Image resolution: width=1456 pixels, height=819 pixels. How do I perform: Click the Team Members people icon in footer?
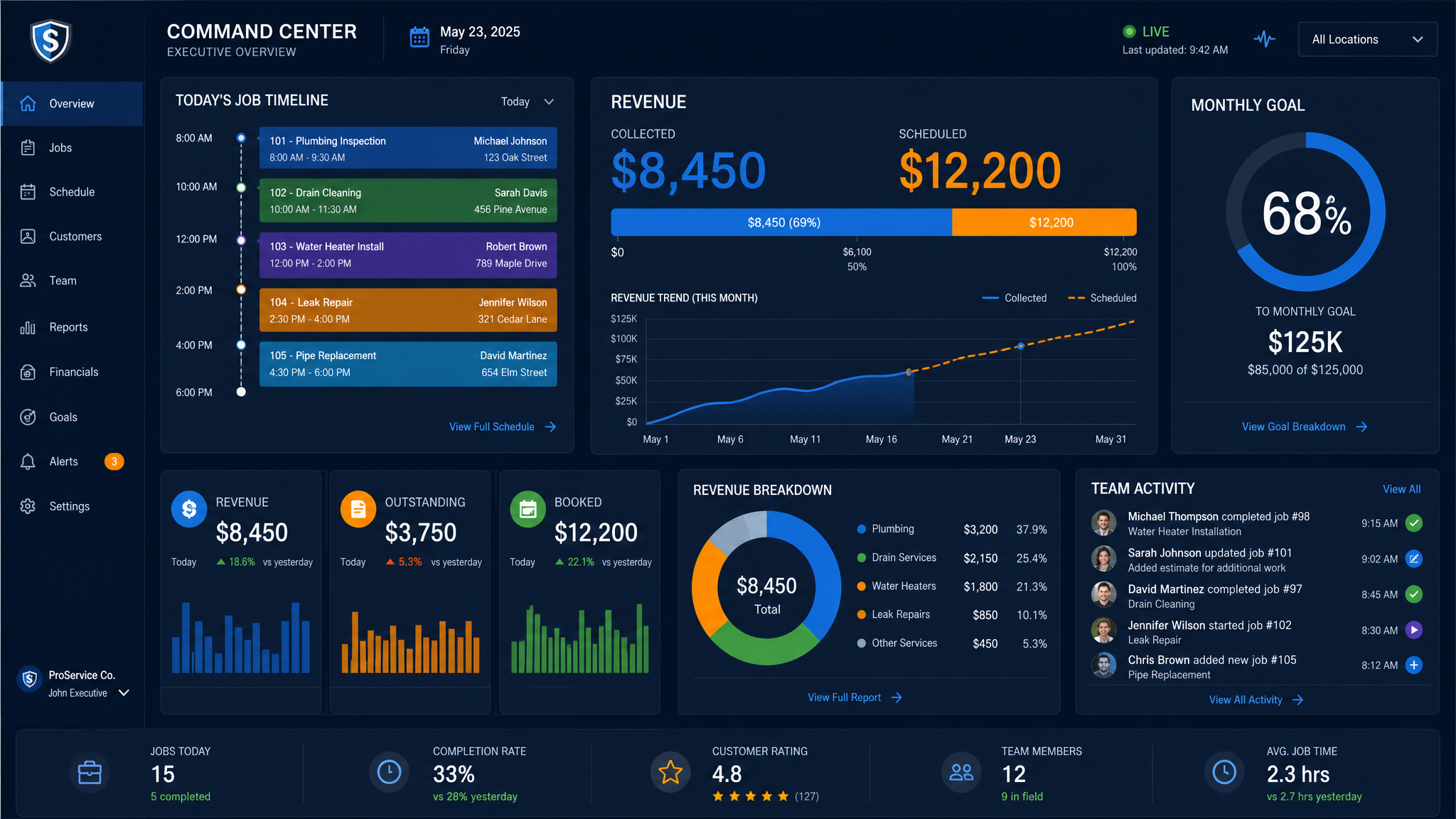pyautogui.click(x=961, y=773)
